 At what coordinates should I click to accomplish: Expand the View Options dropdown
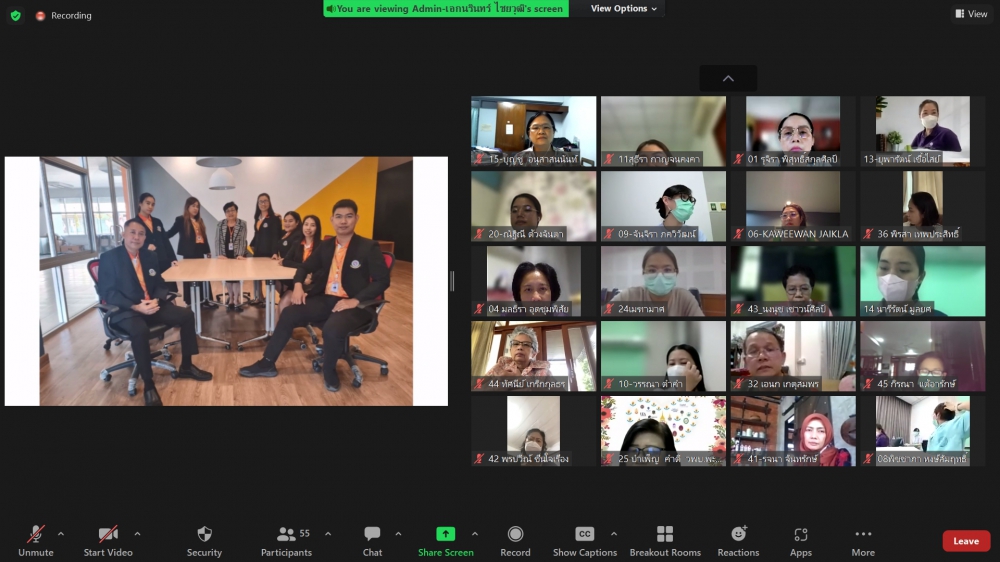[624, 9]
